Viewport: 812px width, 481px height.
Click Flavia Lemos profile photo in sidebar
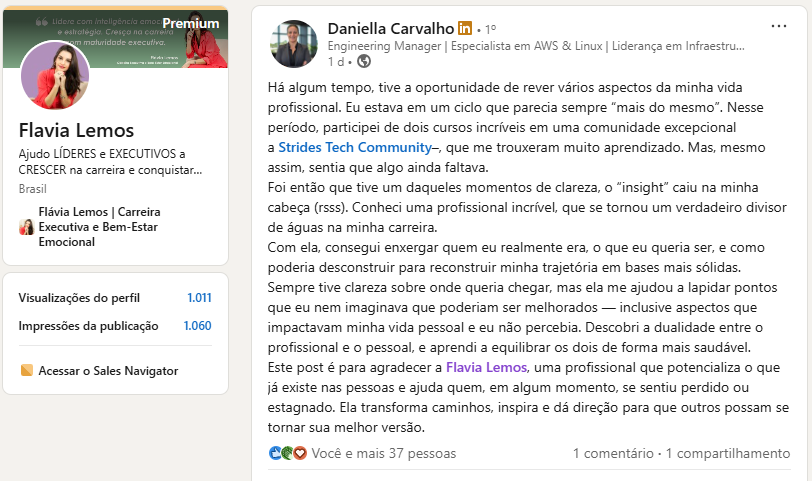tap(55, 76)
